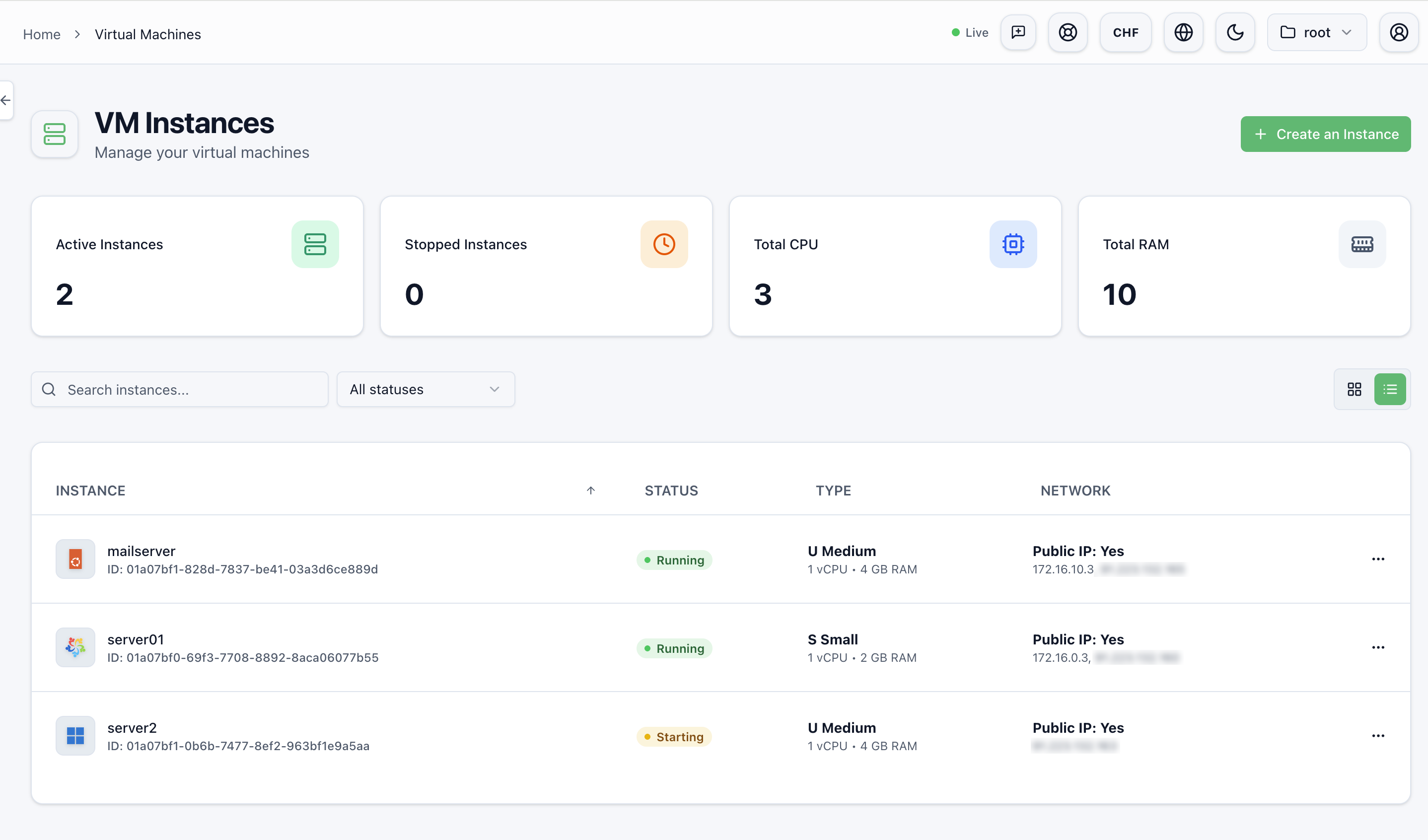Open the actions menu for server2
This screenshot has width=1428, height=840.
(x=1378, y=736)
